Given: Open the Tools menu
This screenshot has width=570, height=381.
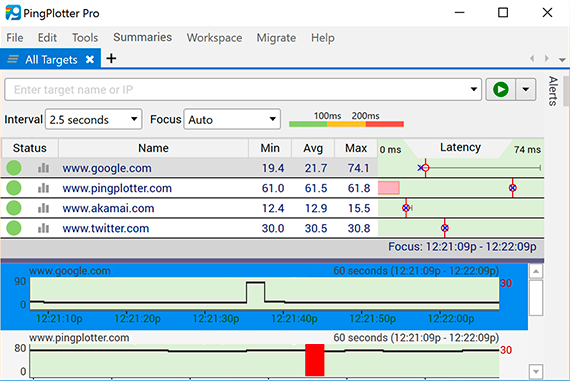Looking at the screenshot, I should click(85, 37).
